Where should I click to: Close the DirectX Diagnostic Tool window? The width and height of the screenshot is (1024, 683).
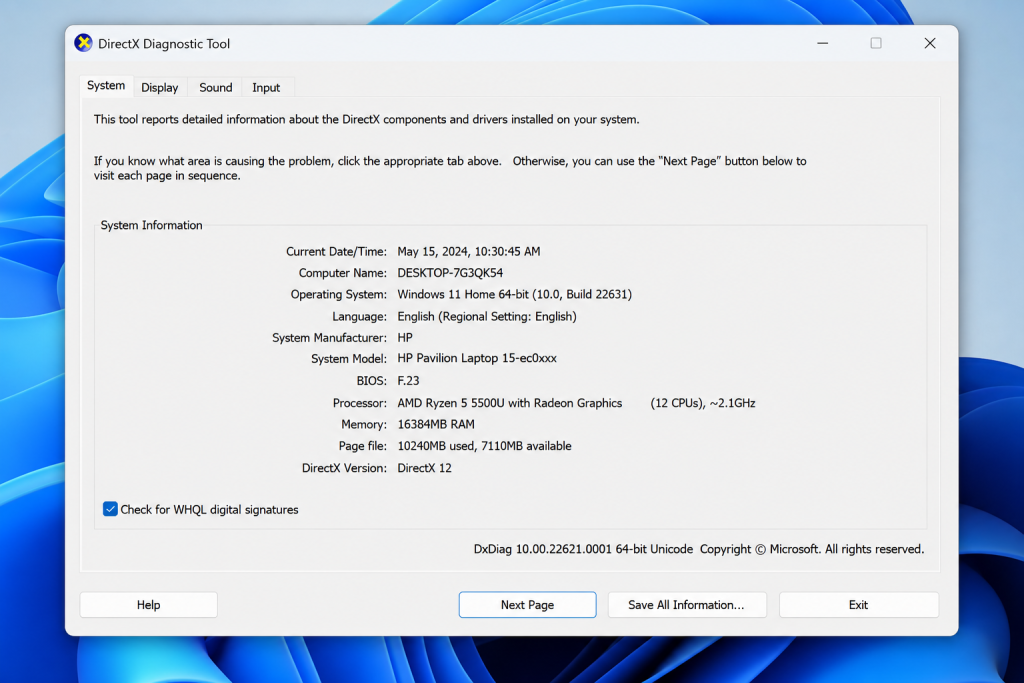(x=930, y=43)
